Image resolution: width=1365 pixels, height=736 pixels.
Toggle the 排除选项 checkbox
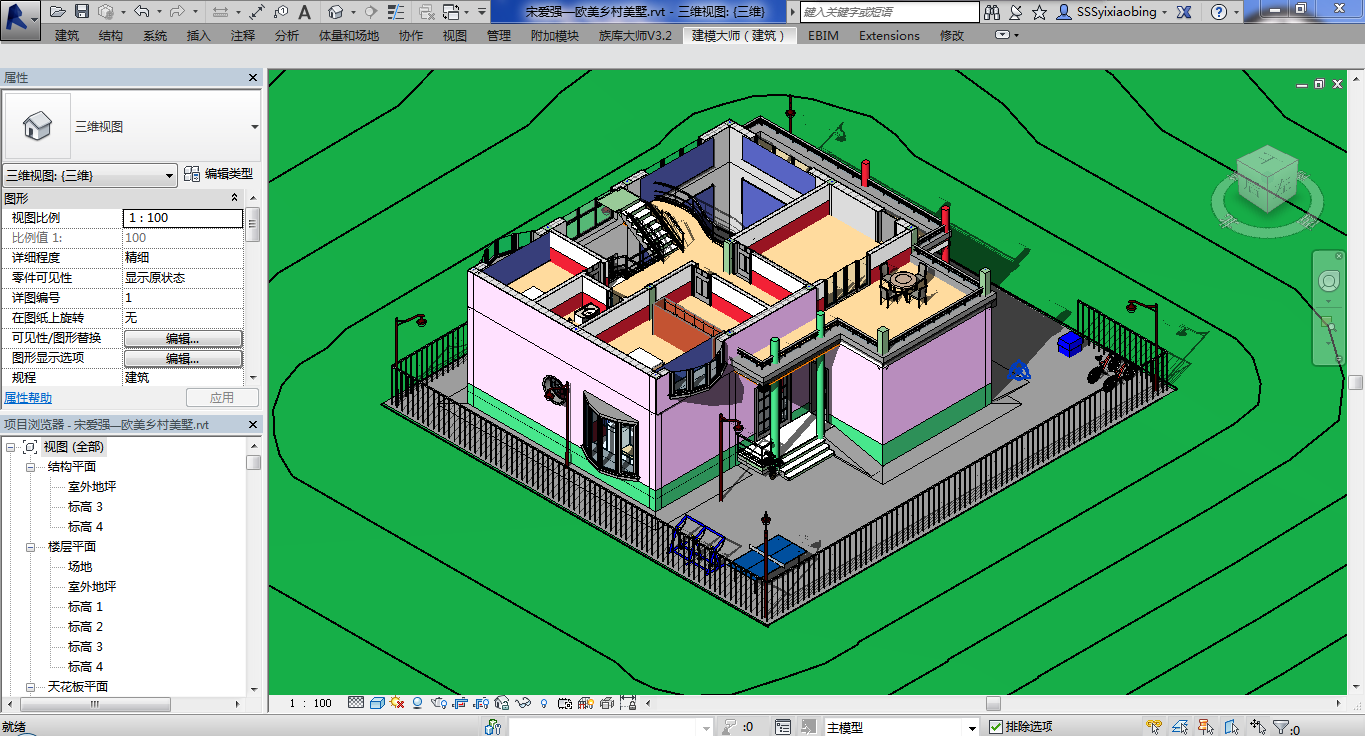995,727
